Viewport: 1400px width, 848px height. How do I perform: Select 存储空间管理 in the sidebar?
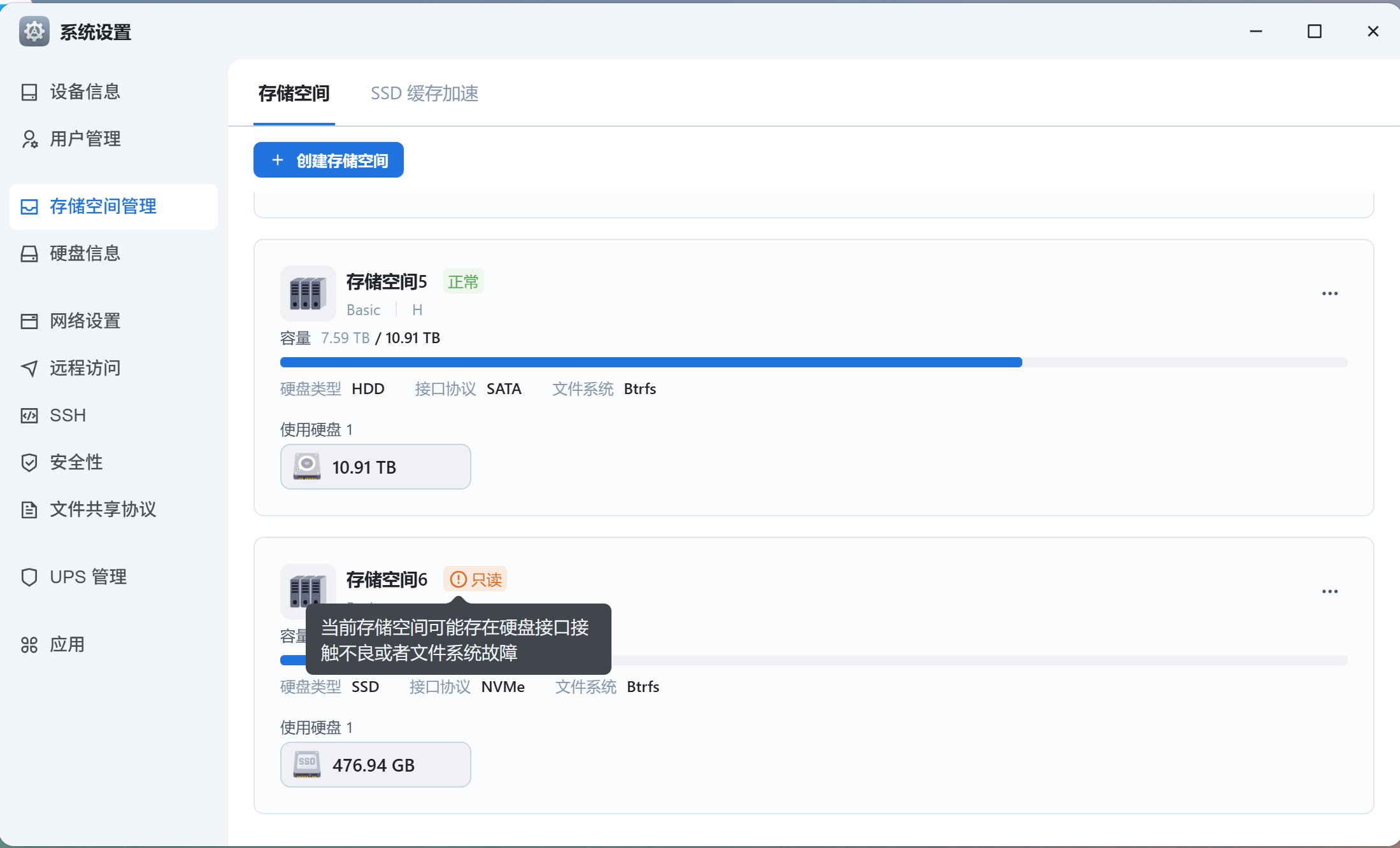(x=113, y=206)
